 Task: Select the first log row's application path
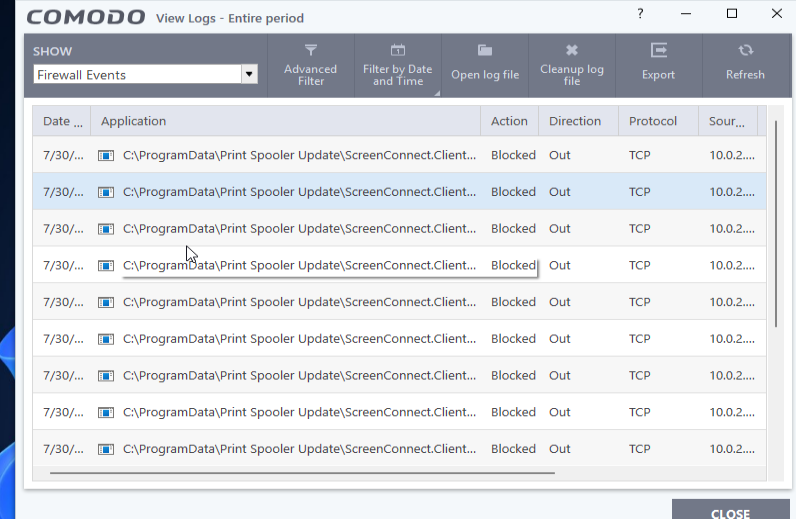pyautogui.click(x=300, y=155)
